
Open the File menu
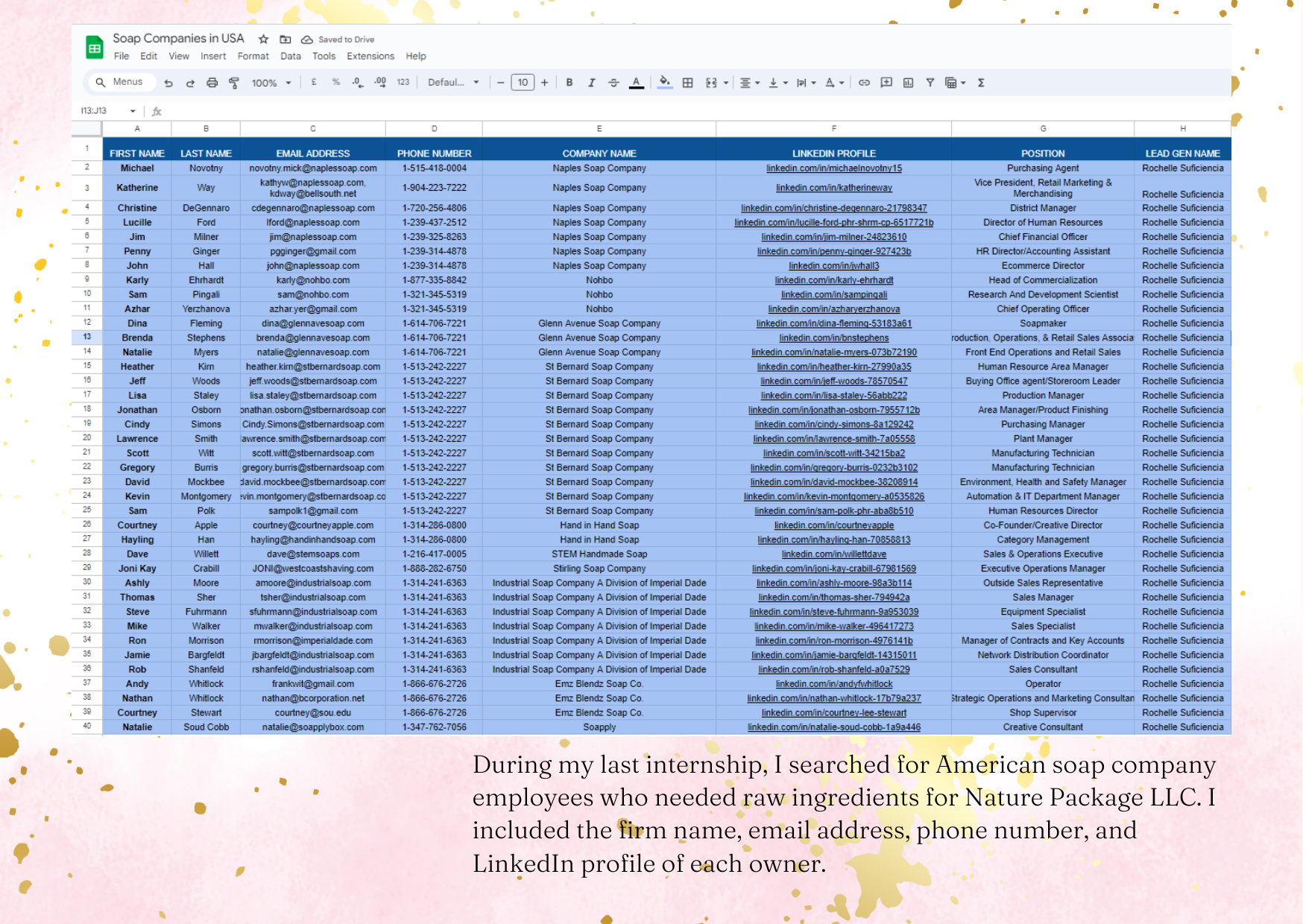coord(122,56)
